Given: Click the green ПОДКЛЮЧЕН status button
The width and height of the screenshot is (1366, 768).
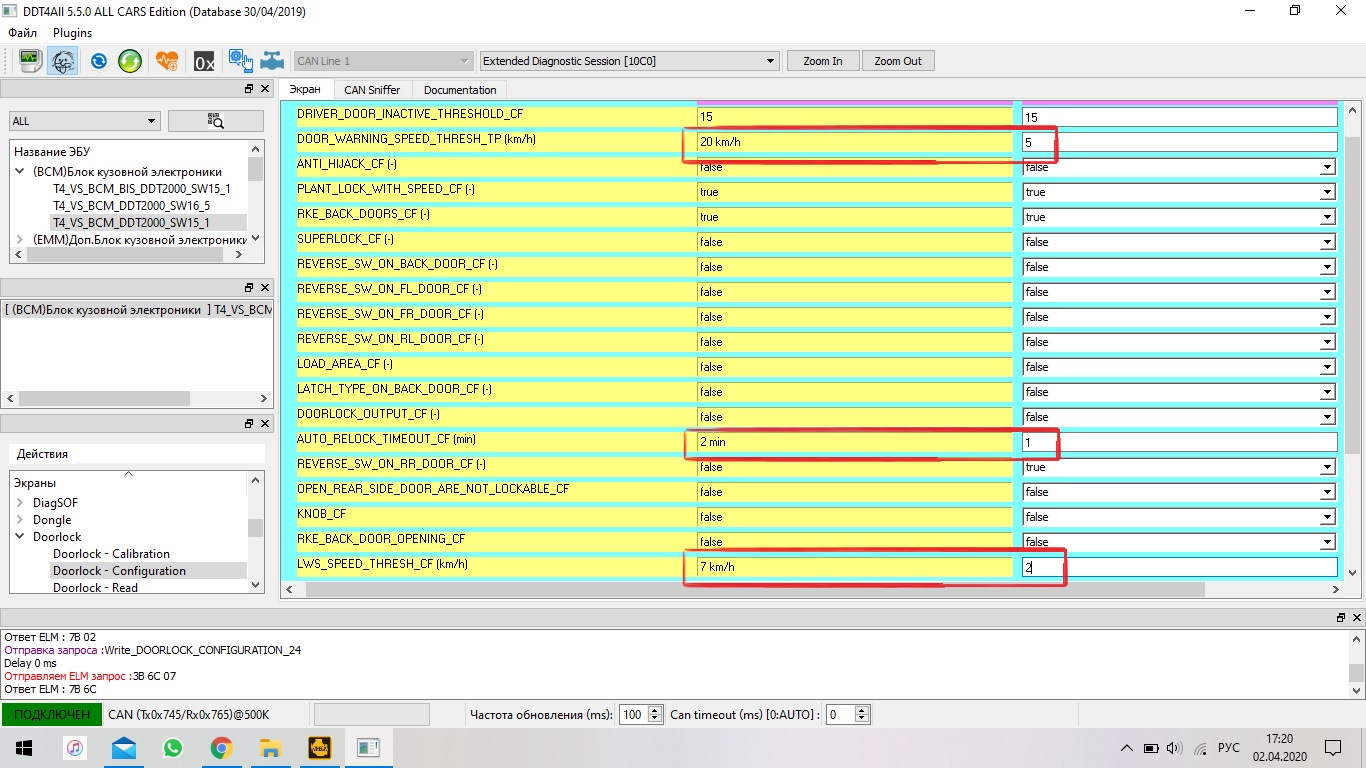Looking at the screenshot, I should 51,714.
